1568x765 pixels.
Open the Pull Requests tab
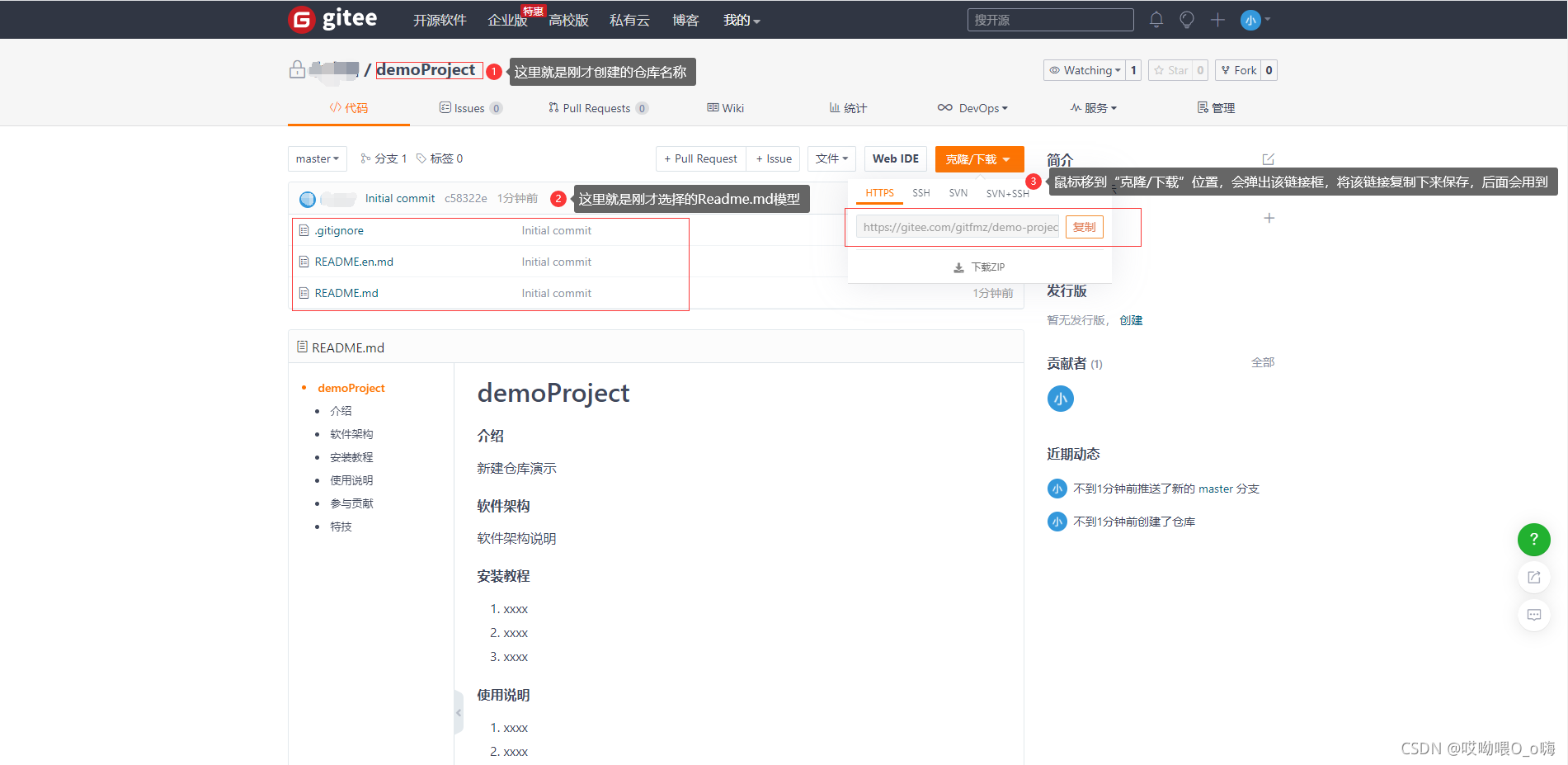pyautogui.click(x=598, y=108)
